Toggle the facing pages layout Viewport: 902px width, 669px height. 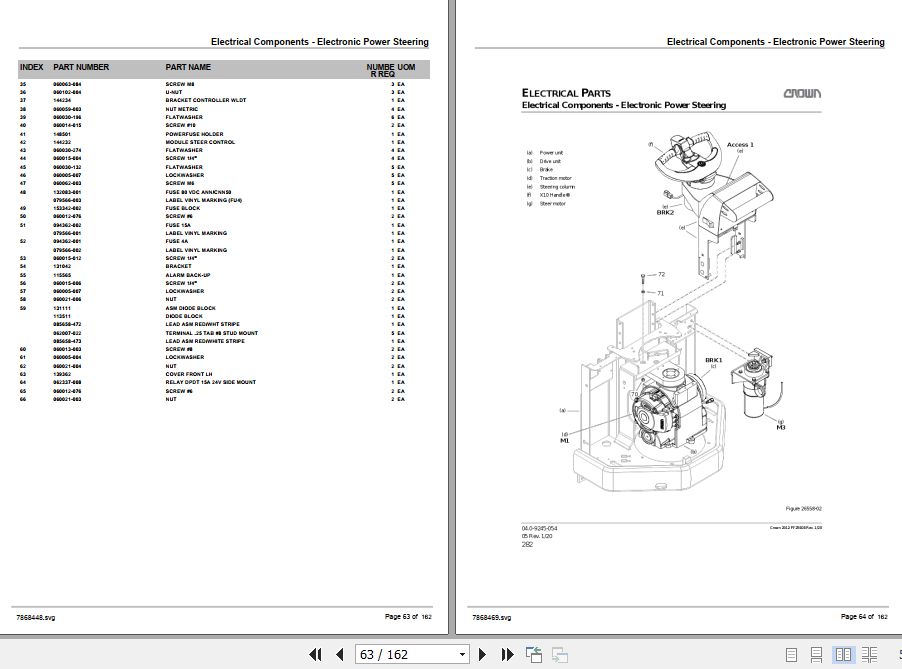coord(843,654)
